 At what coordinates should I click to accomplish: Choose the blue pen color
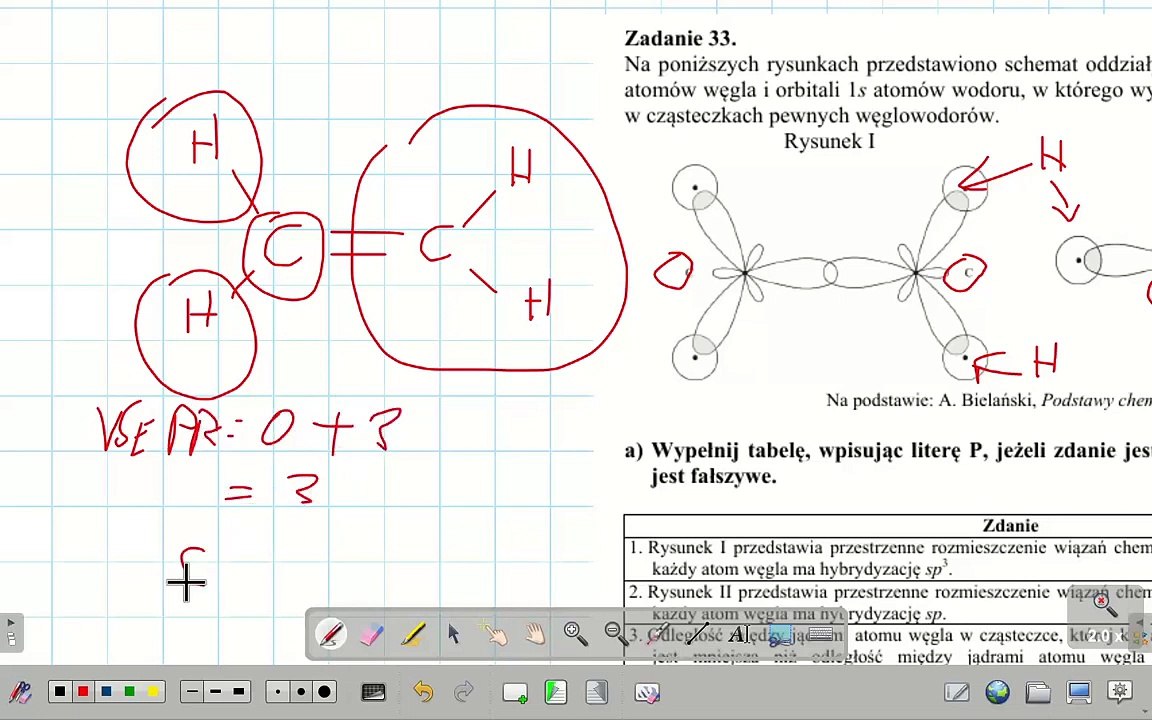click(x=107, y=691)
